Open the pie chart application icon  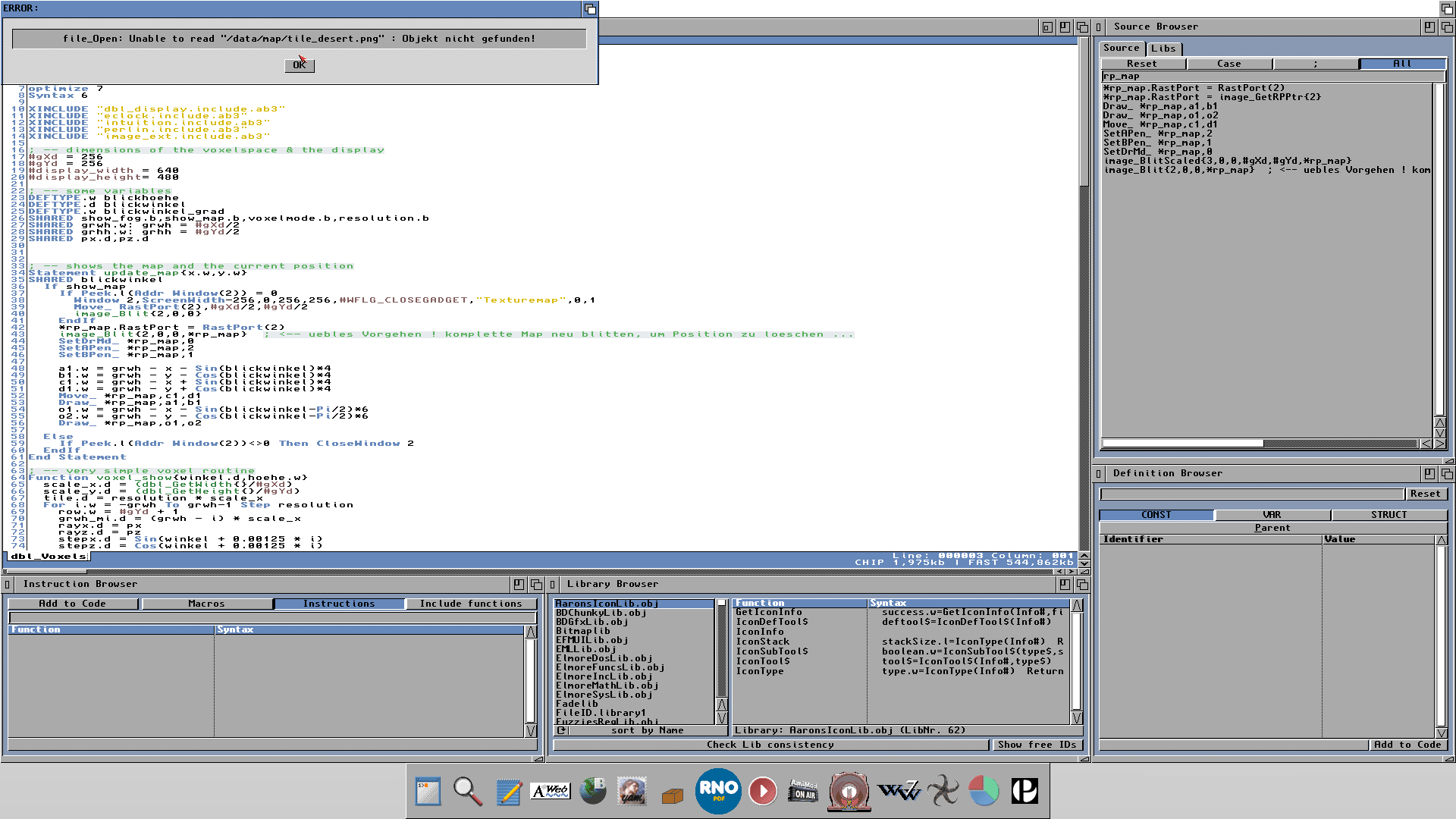pos(984,791)
